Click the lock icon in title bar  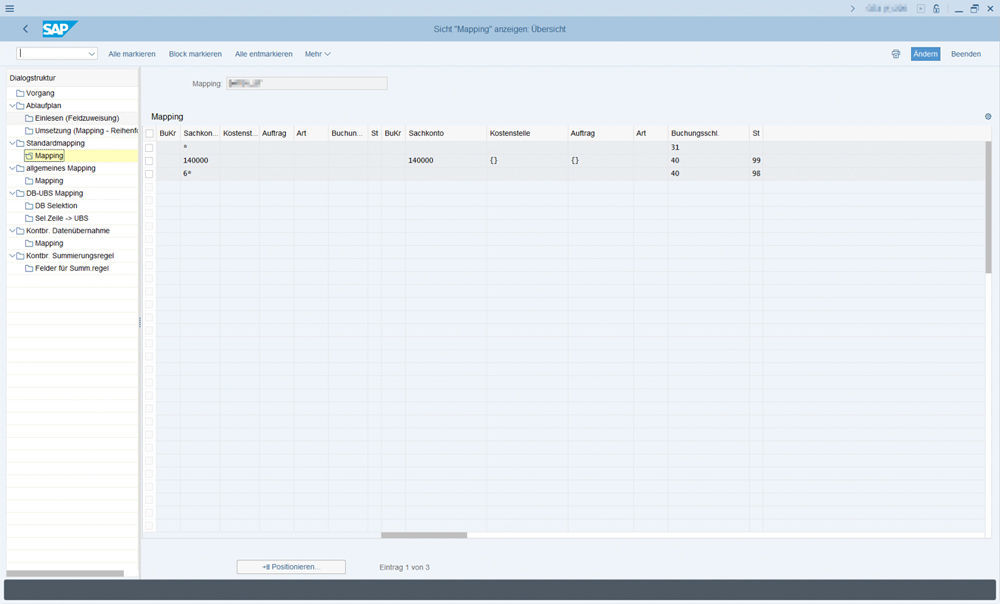[x=936, y=8]
